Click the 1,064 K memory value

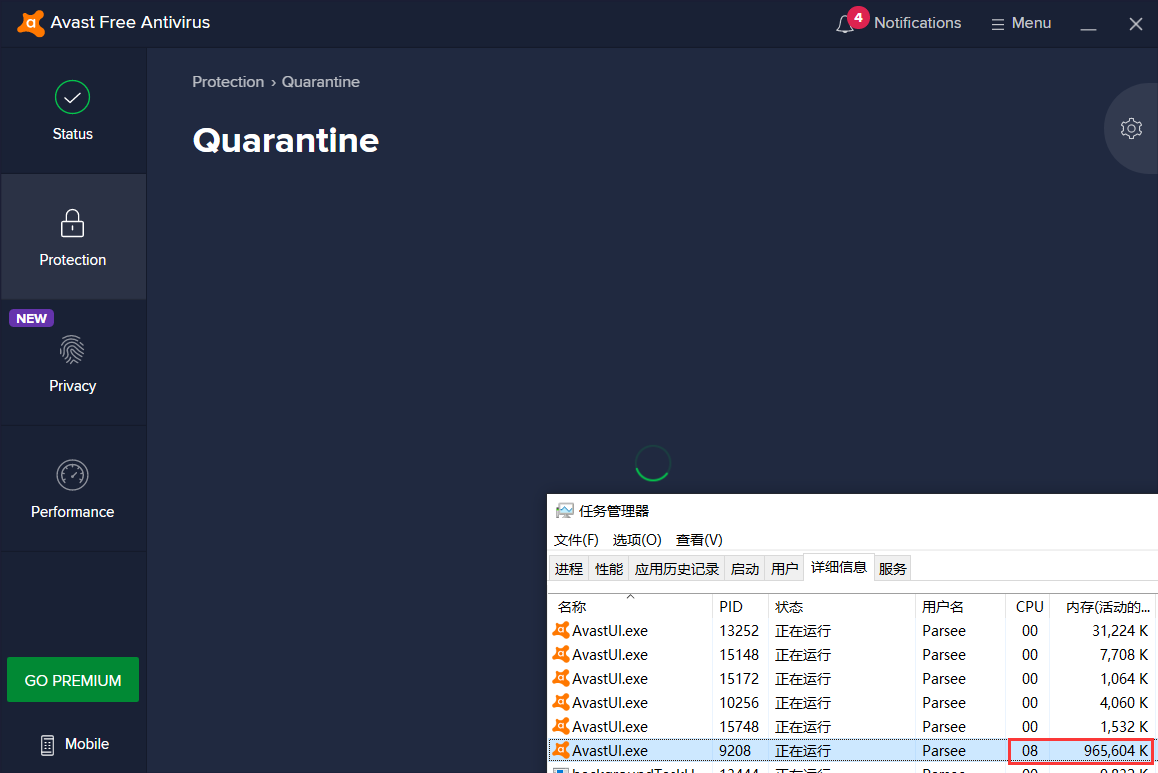click(x=1123, y=678)
